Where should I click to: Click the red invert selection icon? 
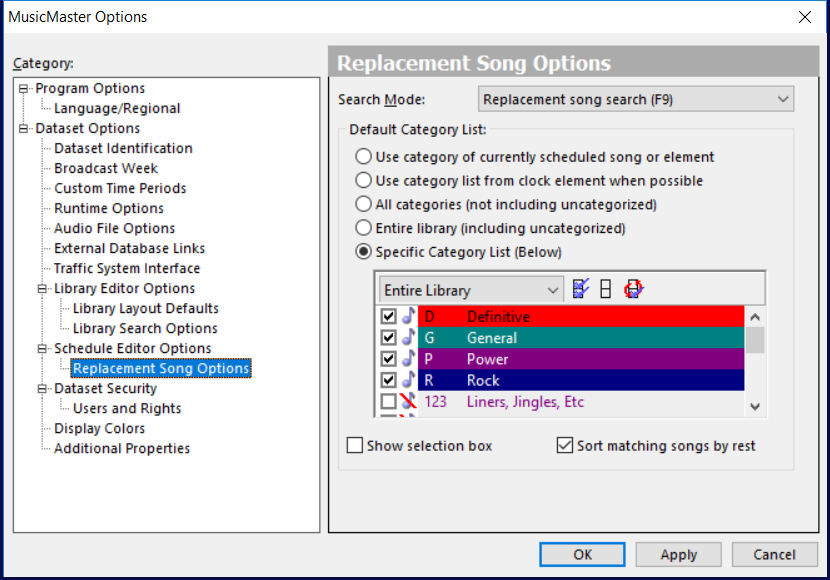coord(633,290)
